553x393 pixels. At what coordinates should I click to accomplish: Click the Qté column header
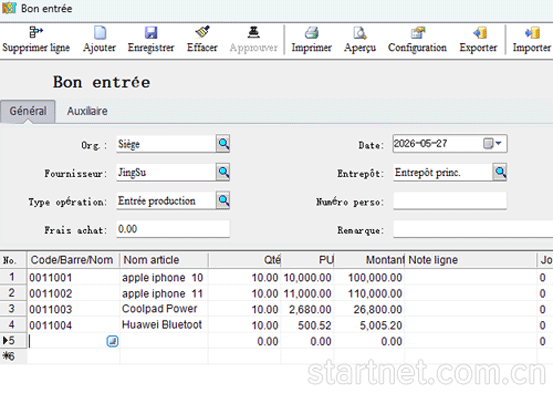tap(245, 260)
